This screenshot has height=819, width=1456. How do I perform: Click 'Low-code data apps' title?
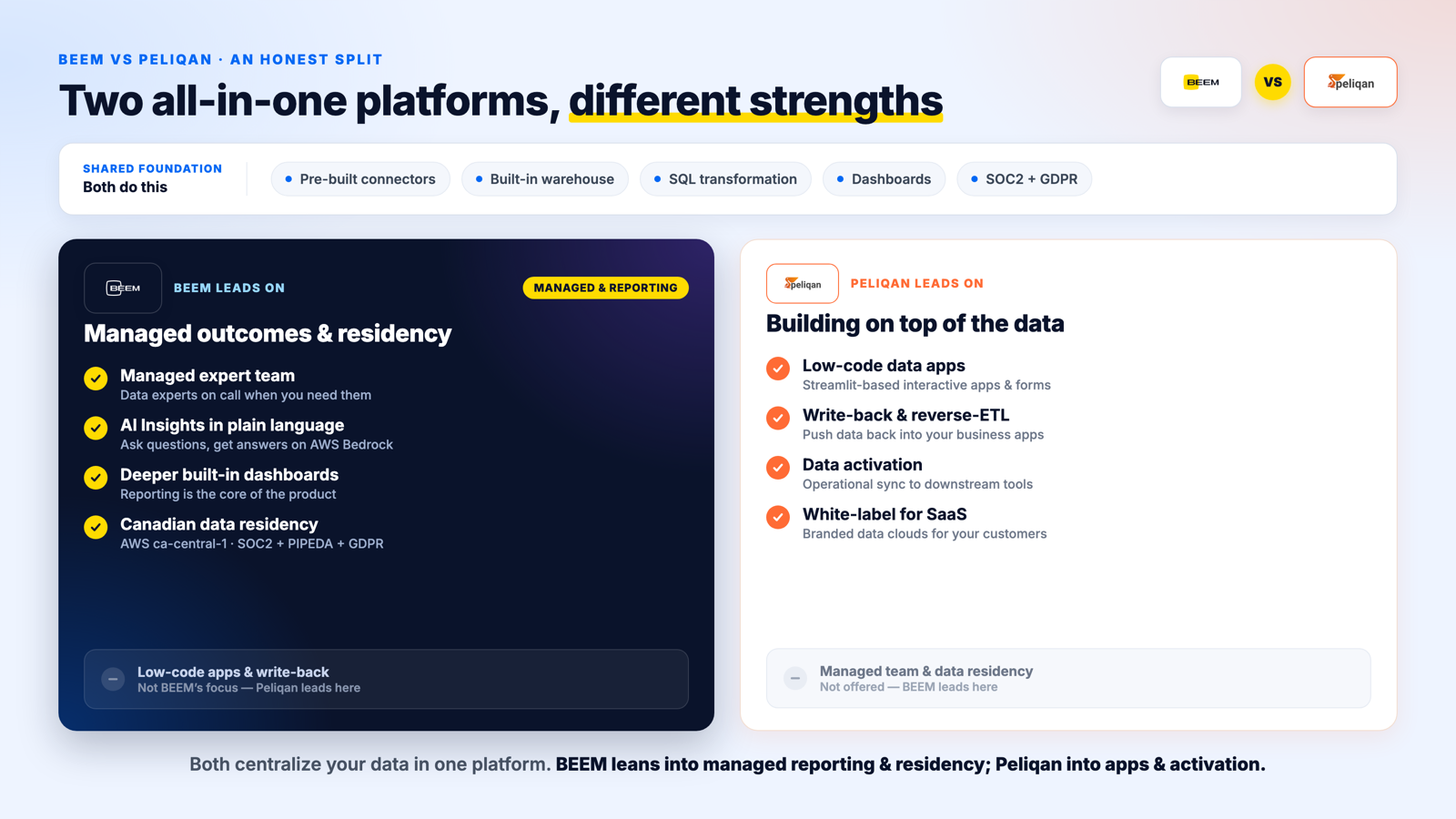click(884, 365)
